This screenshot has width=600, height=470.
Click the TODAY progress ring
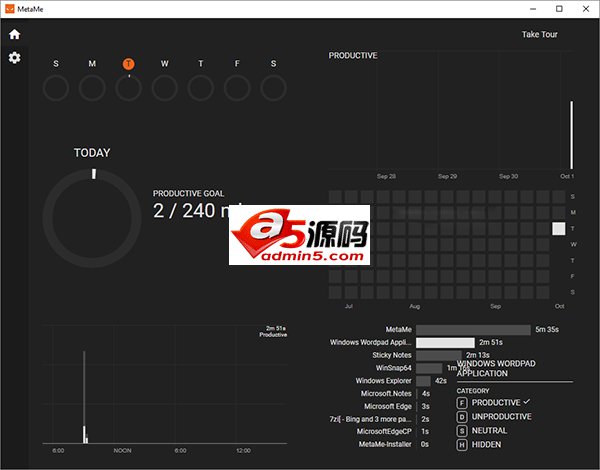[92, 219]
